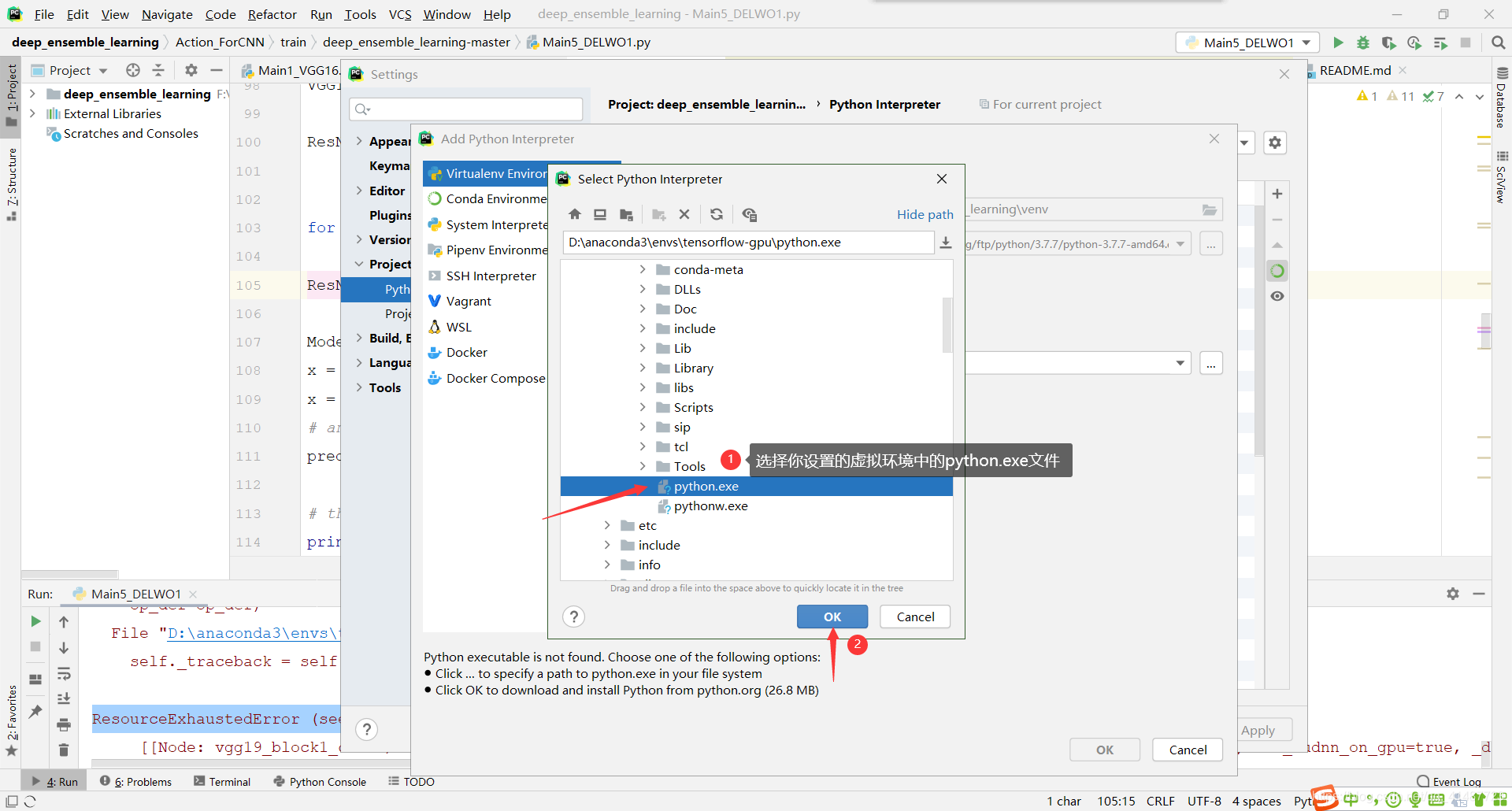Open the Refactor menu

(272, 14)
